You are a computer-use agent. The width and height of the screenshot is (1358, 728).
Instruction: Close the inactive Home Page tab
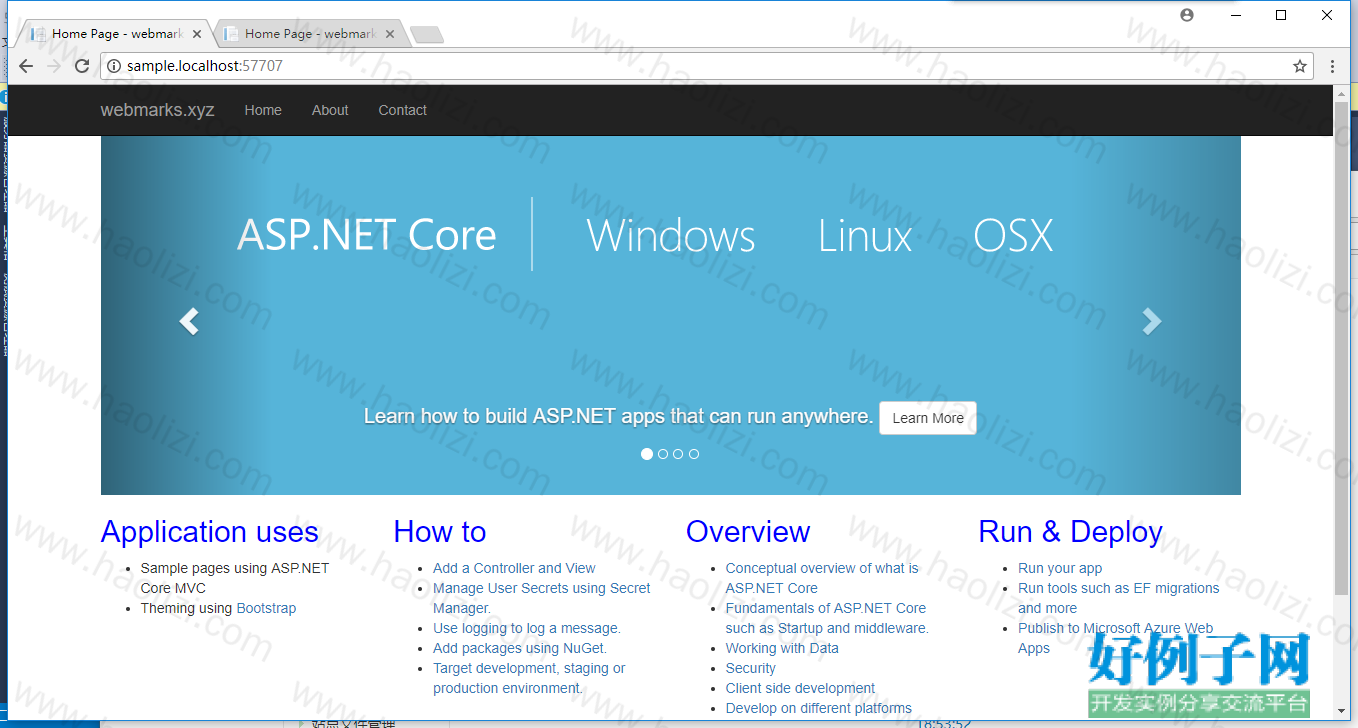tap(390, 34)
